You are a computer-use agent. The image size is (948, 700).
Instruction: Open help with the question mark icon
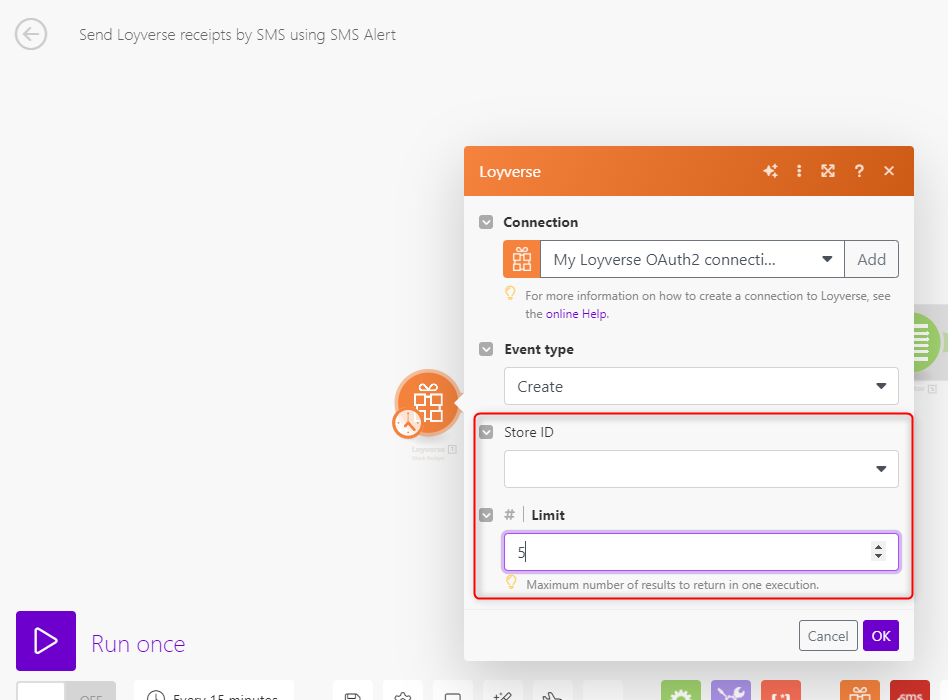tap(859, 171)
